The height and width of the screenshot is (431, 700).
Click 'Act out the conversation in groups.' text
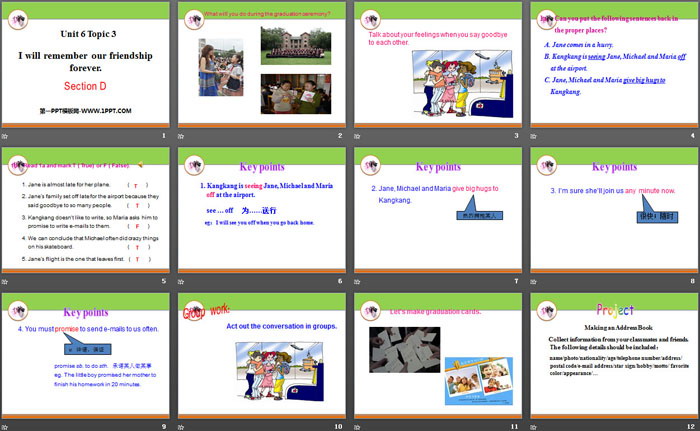click(282, 326)
